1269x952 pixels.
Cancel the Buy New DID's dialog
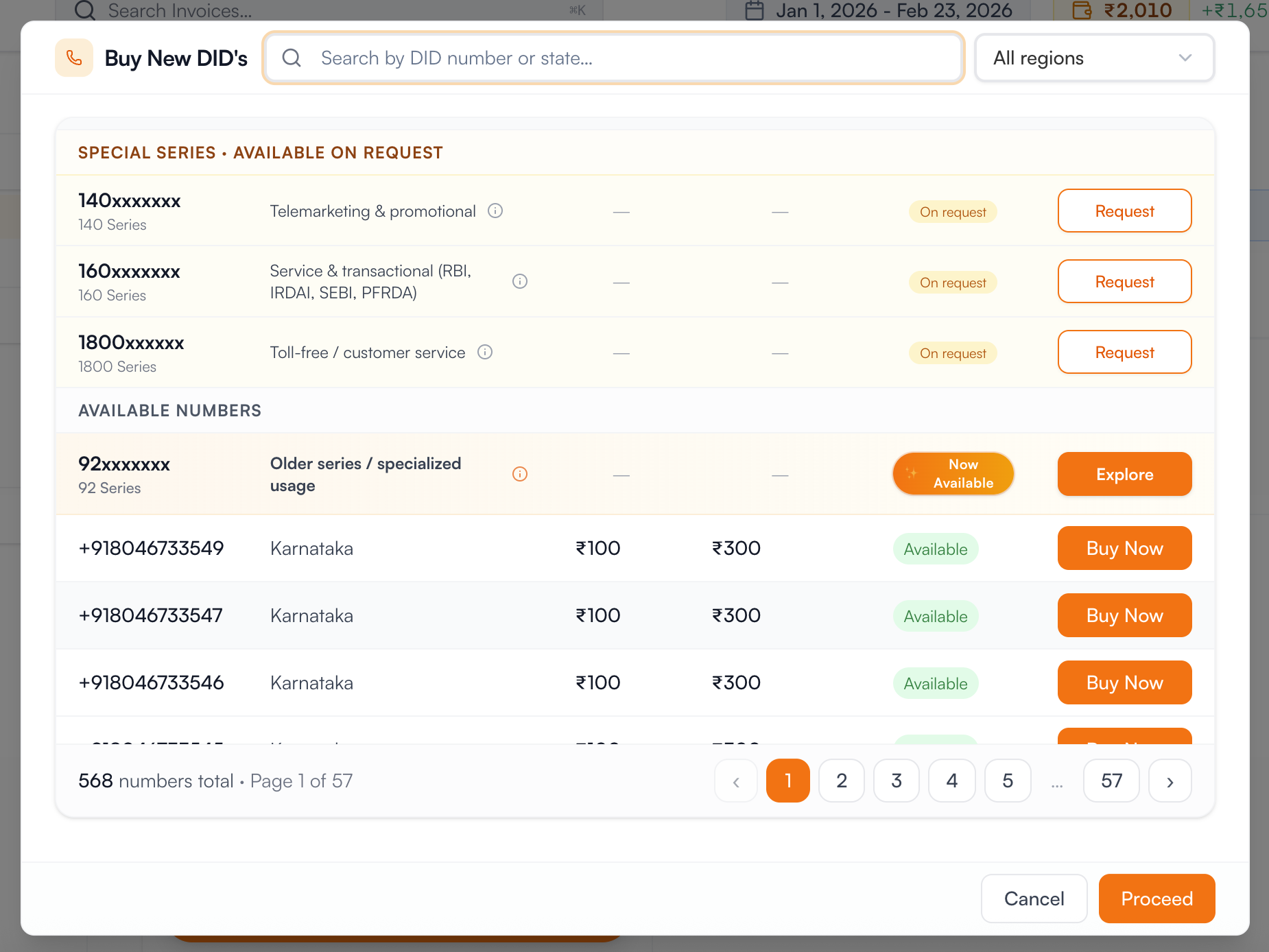pos(1034,899)
